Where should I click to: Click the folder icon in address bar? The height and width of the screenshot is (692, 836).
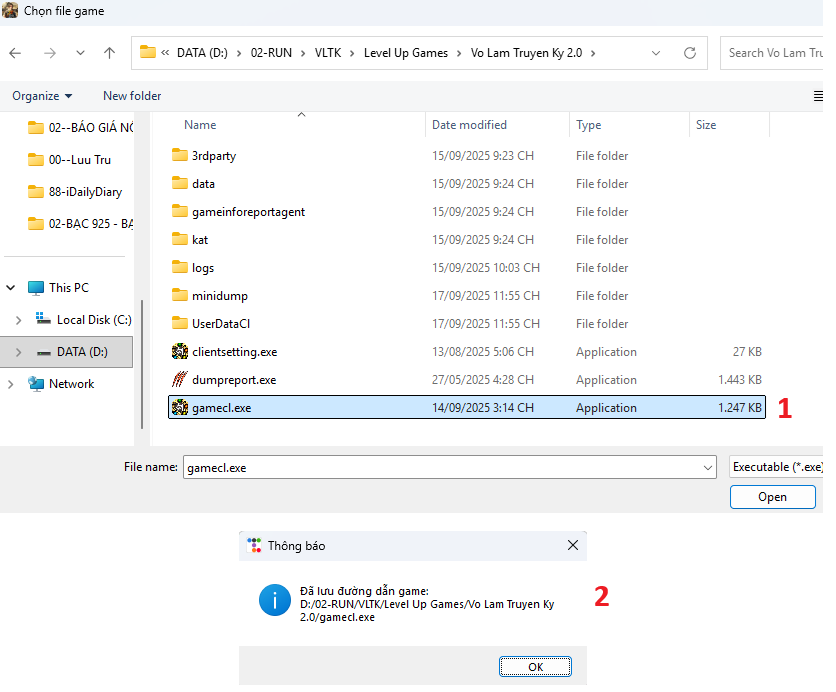pos(148,52)
